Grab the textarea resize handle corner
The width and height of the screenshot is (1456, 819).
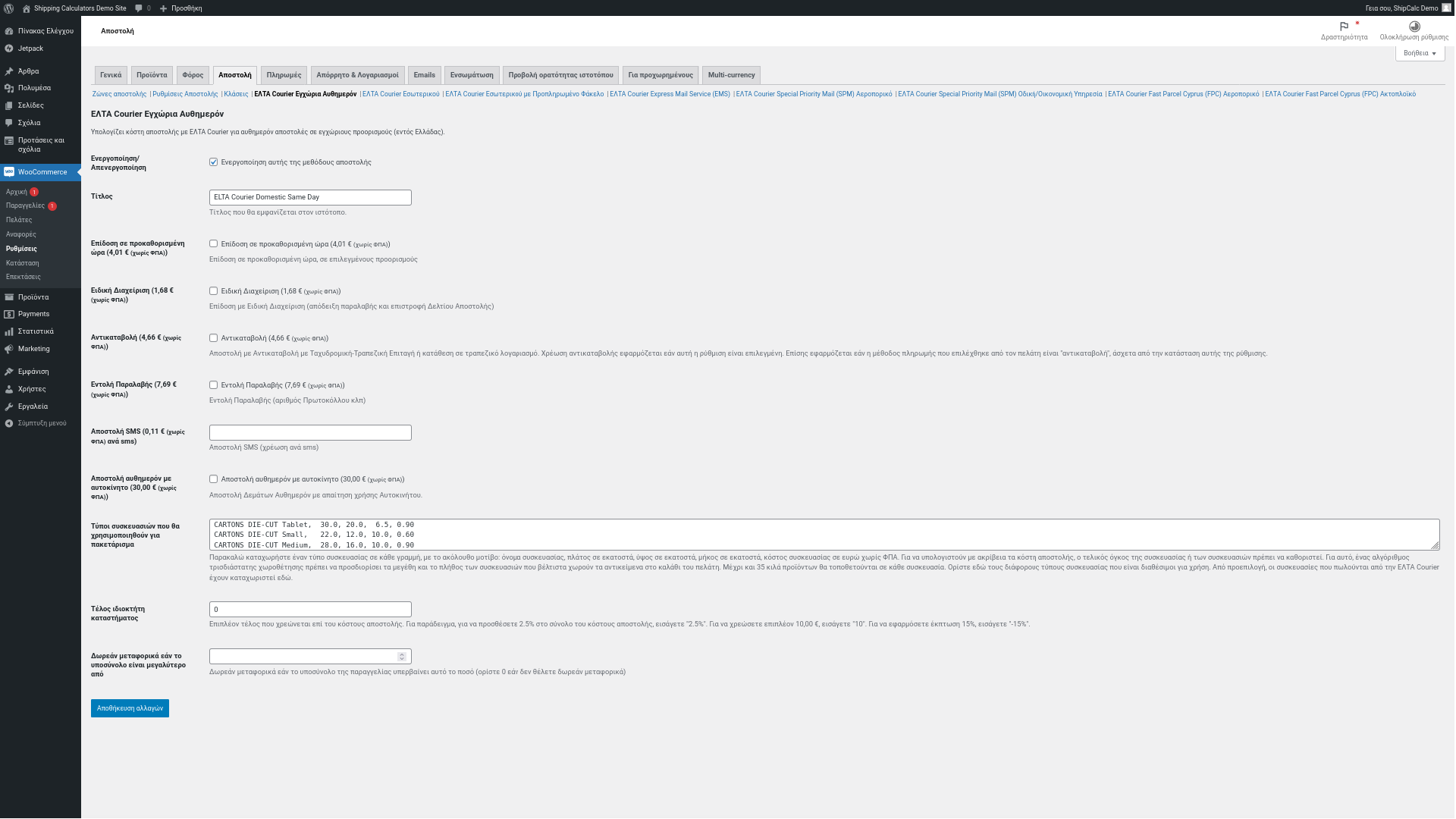coord(1435,546)
